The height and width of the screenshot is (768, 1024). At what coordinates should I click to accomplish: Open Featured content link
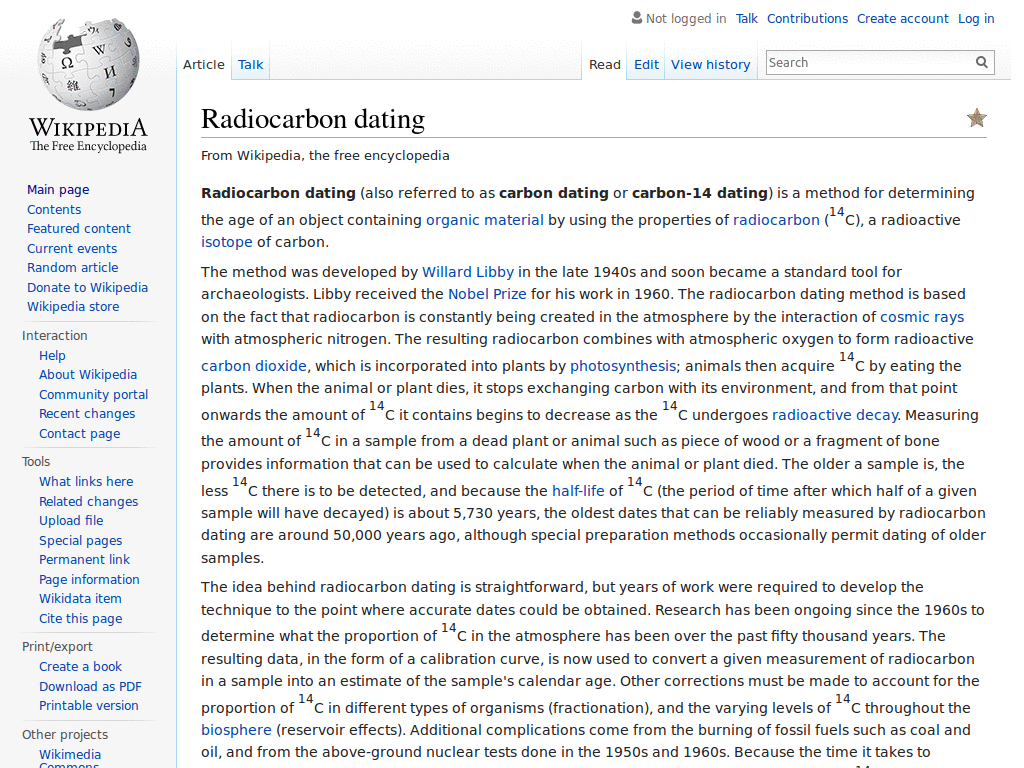pos(79,229)
